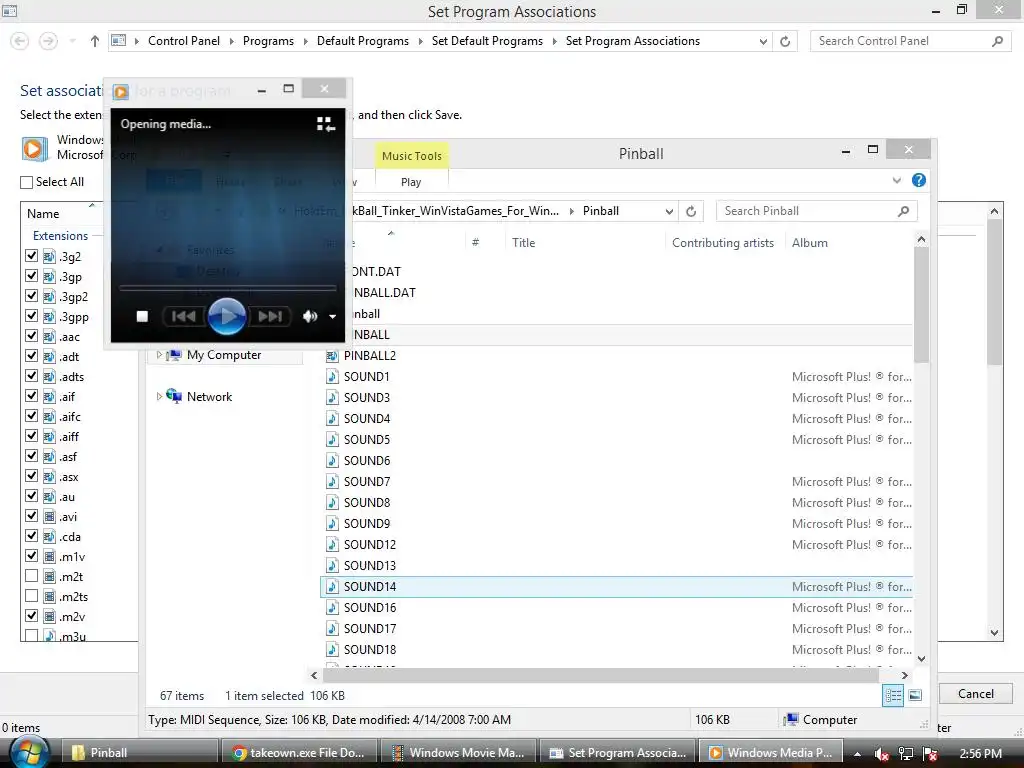
Task: Sort by Contributing artists column
Action: click(722, 243)
